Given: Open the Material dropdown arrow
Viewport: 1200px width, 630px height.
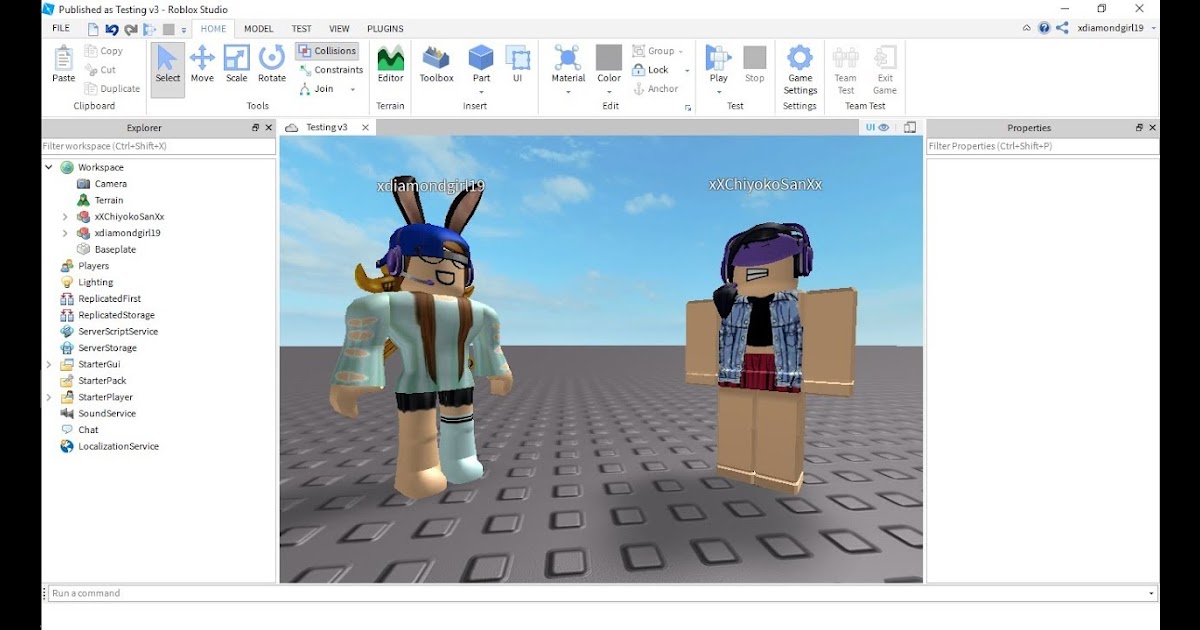Looking at the screenshot, I should pyautogui.click(x=568, y=91).
